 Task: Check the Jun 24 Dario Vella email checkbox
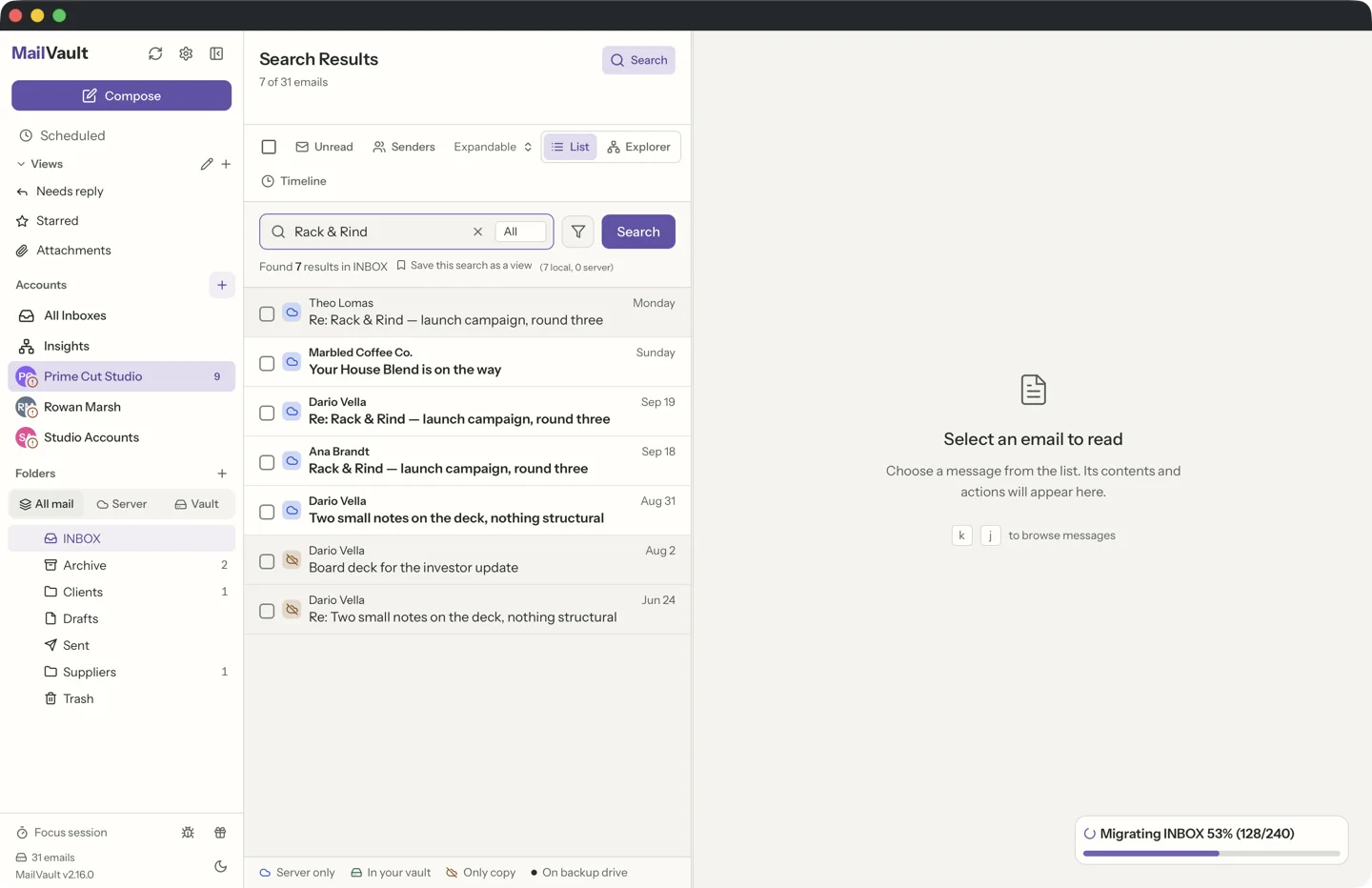tap(267, 611)
